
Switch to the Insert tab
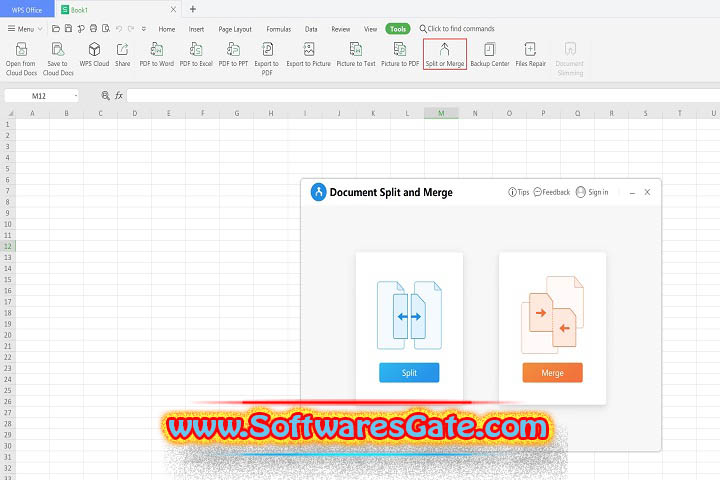[196, 29]
